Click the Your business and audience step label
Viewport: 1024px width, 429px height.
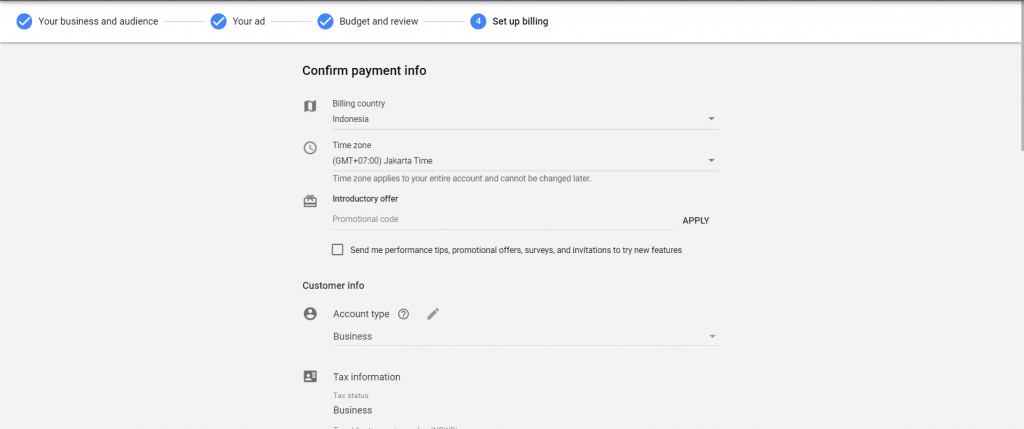click(98, 22)
